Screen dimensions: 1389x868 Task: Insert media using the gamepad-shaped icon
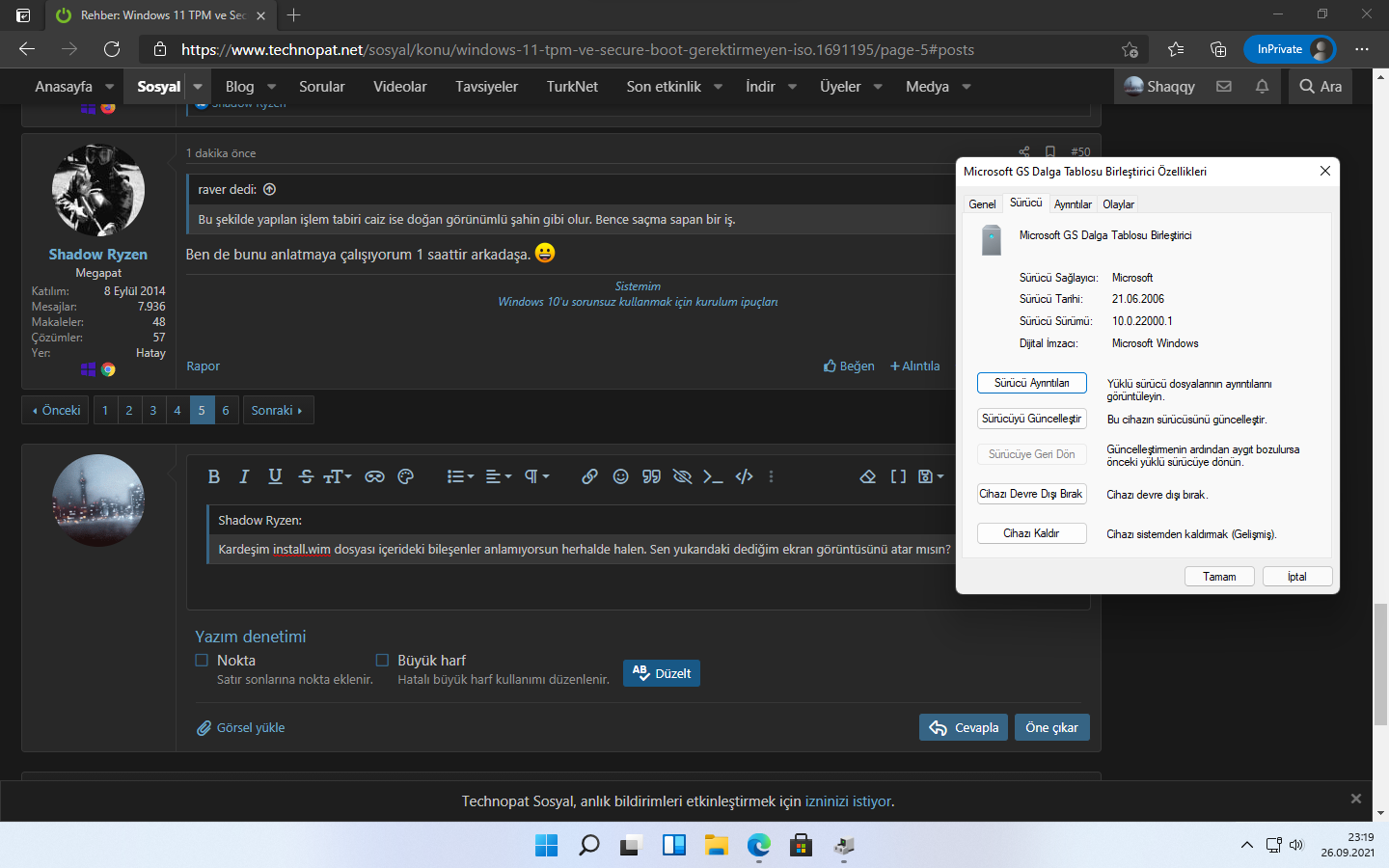click(x=374, y=476)
